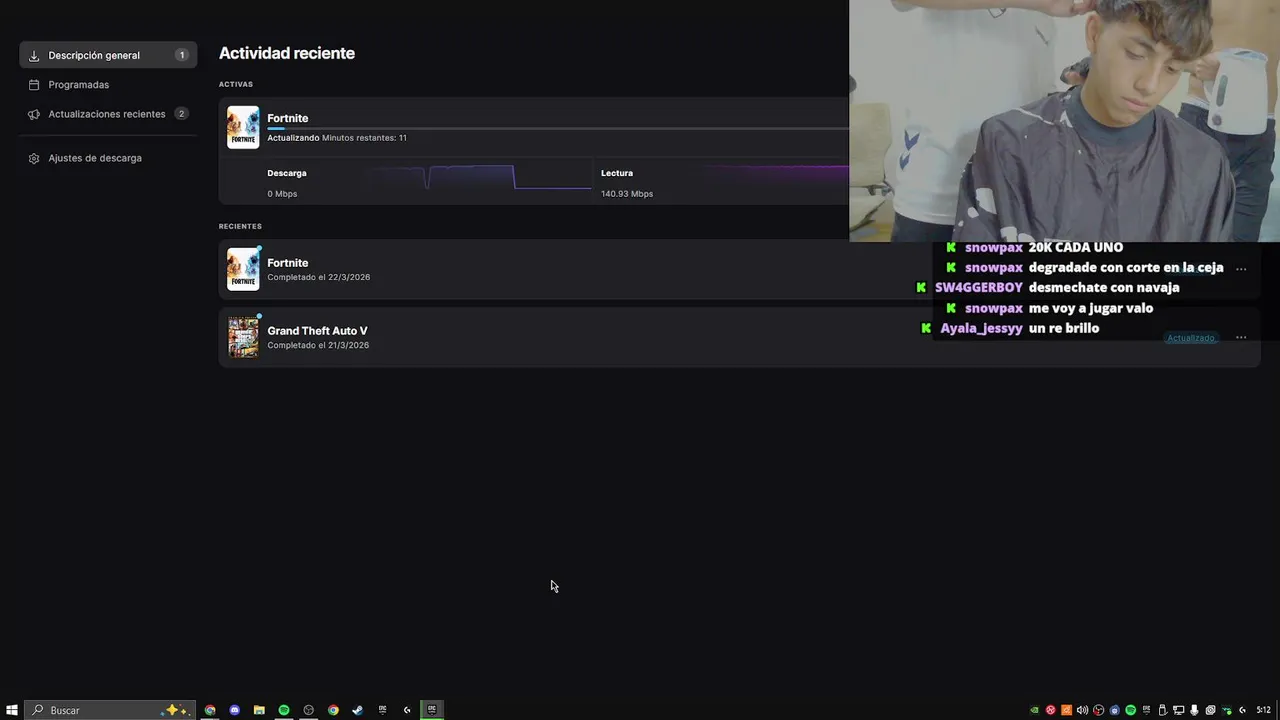Click the Actividad reciente heading
Screen dimensions: 1280x720
[287, 53]
